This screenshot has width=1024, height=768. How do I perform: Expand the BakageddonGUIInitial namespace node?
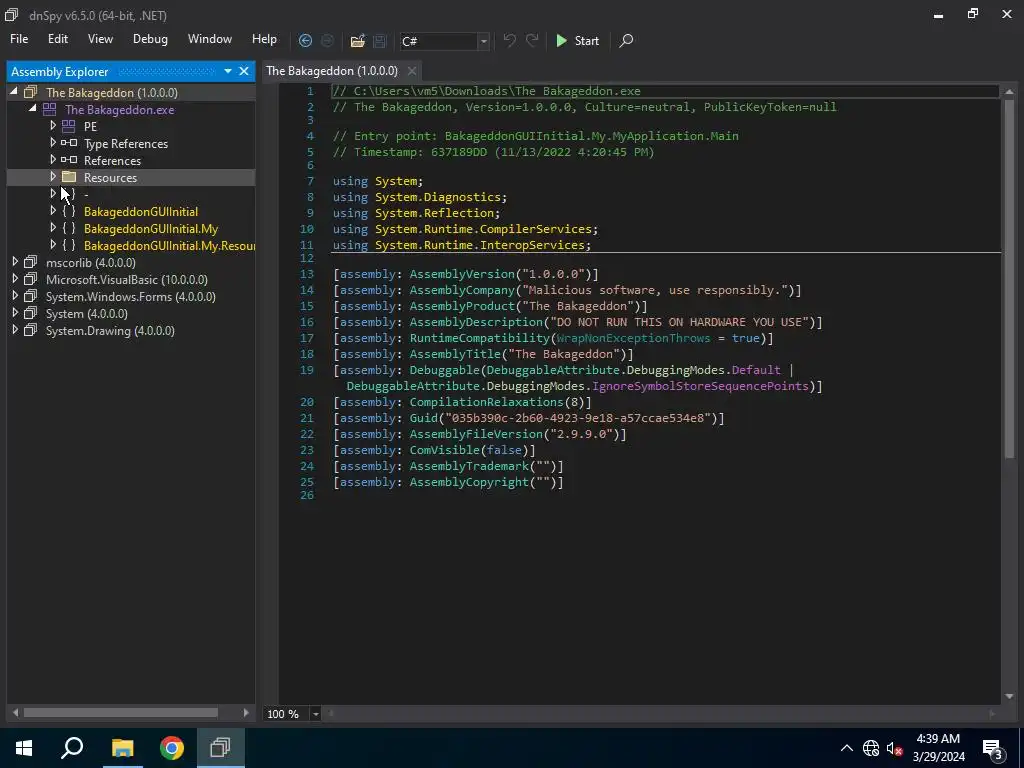point(53,210)
